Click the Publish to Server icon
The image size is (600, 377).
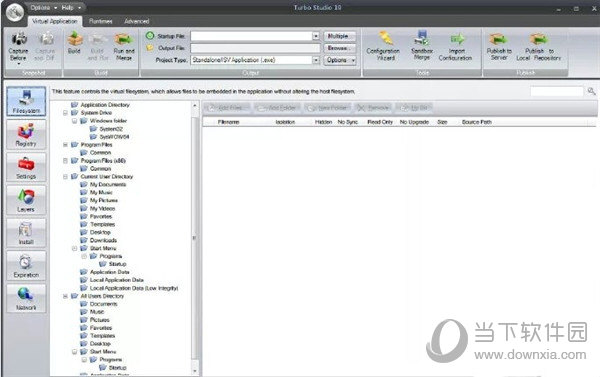(498, 39)
